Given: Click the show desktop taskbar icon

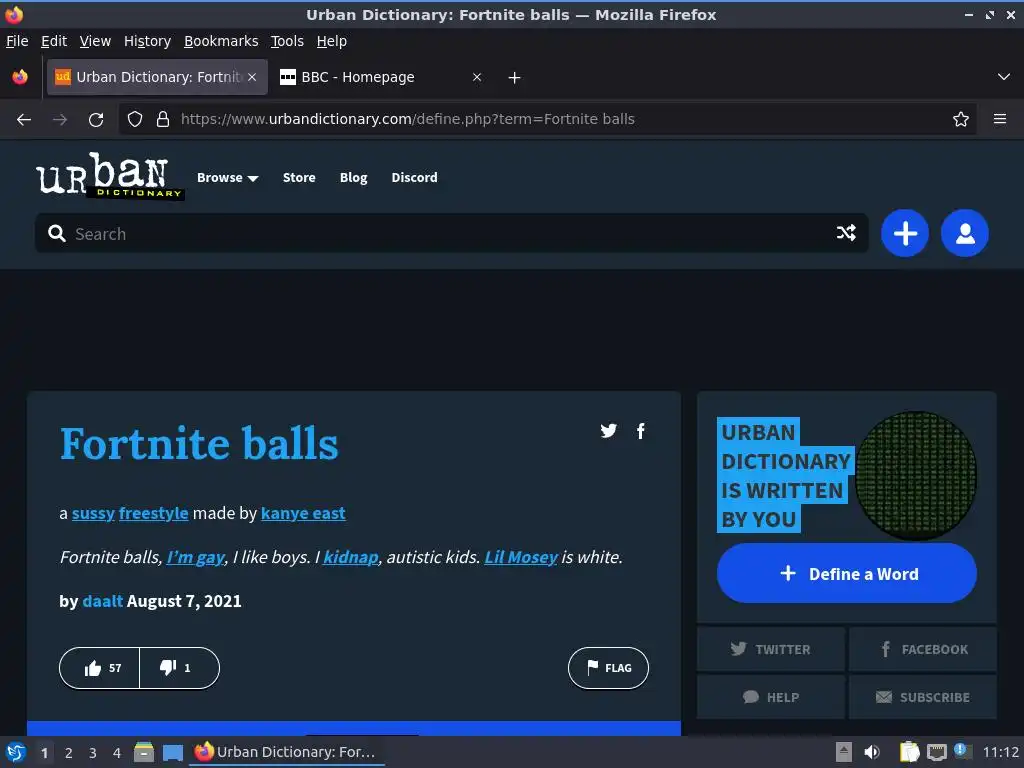Looking at the screenshot, I should pyautogui.click(x=172, y=752).
